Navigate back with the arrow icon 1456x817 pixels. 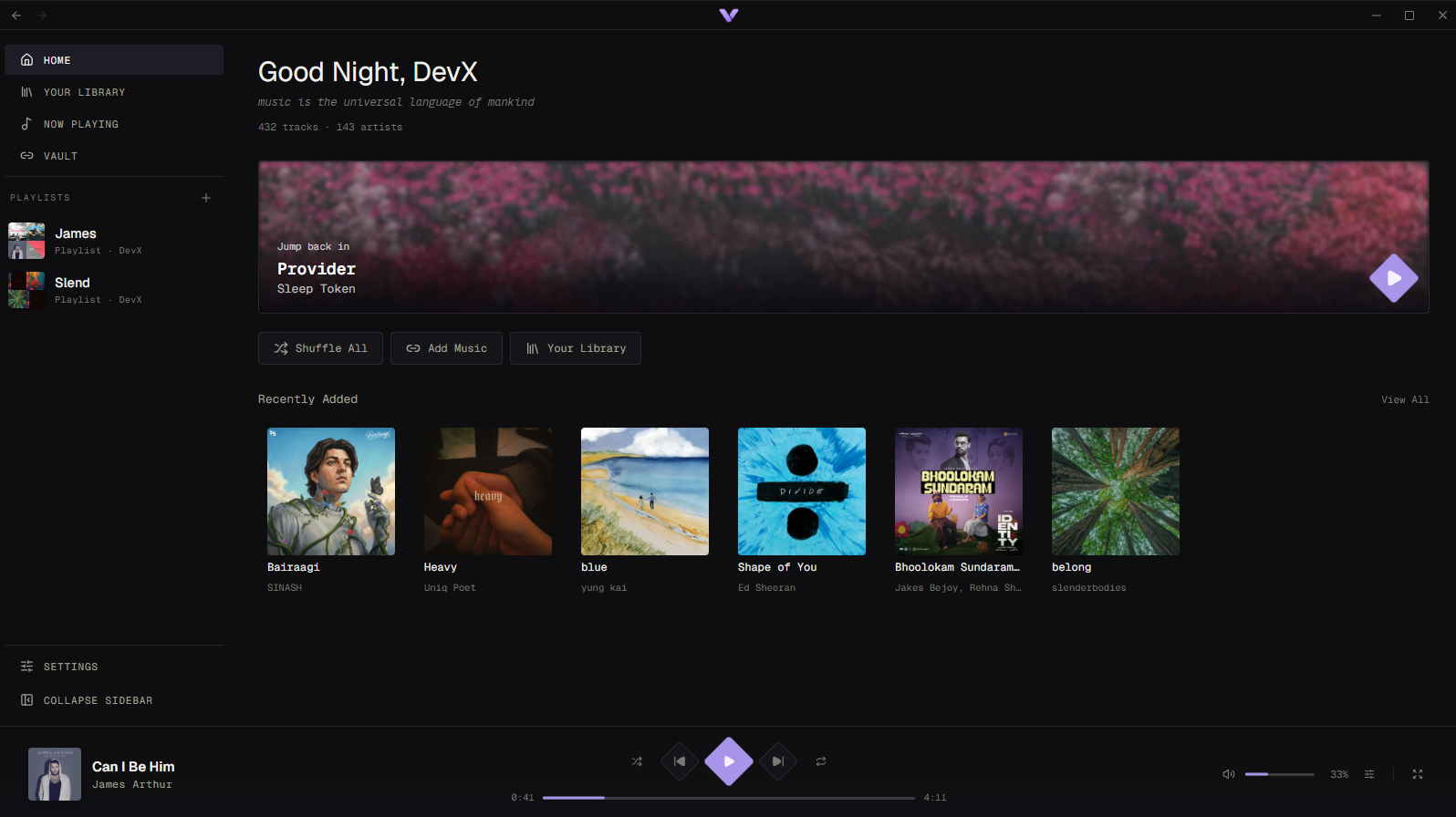(x=16, y=16)
